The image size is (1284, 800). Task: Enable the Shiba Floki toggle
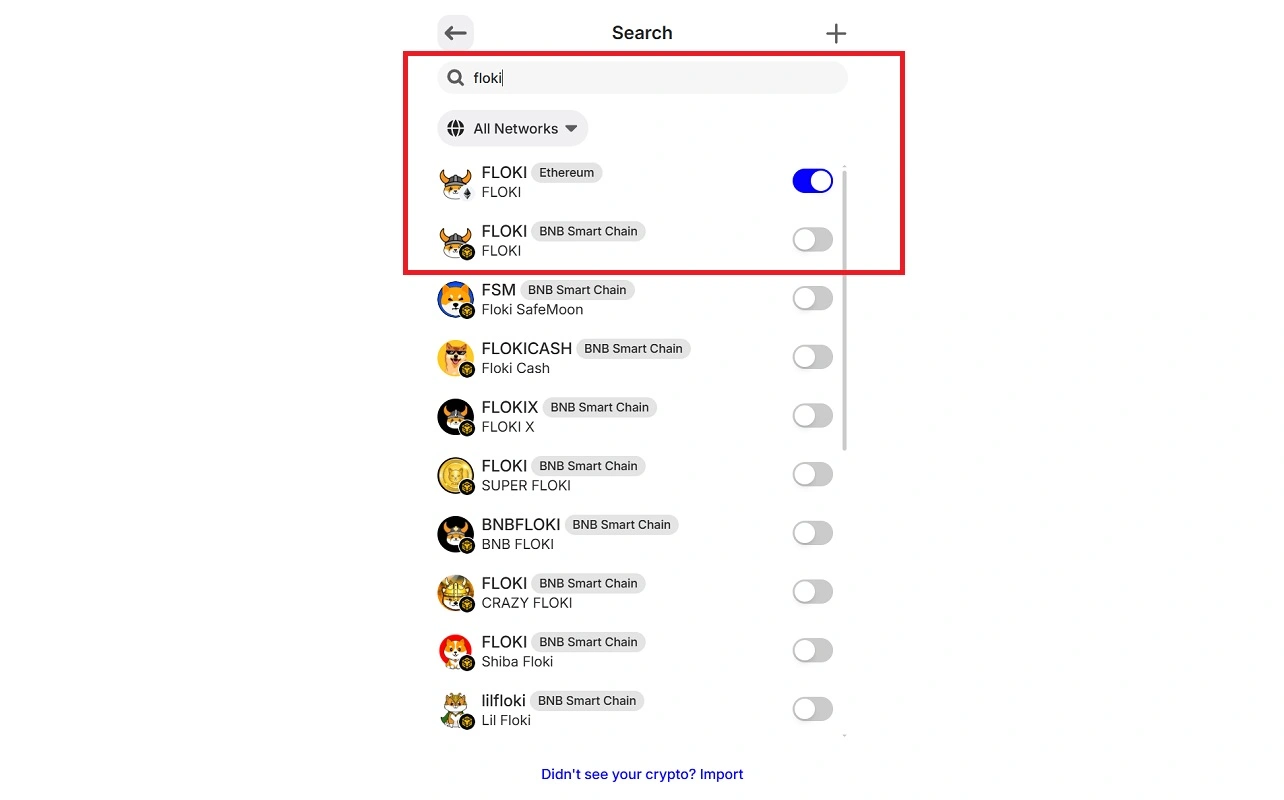pyautogui.click(x=812, y=651)
